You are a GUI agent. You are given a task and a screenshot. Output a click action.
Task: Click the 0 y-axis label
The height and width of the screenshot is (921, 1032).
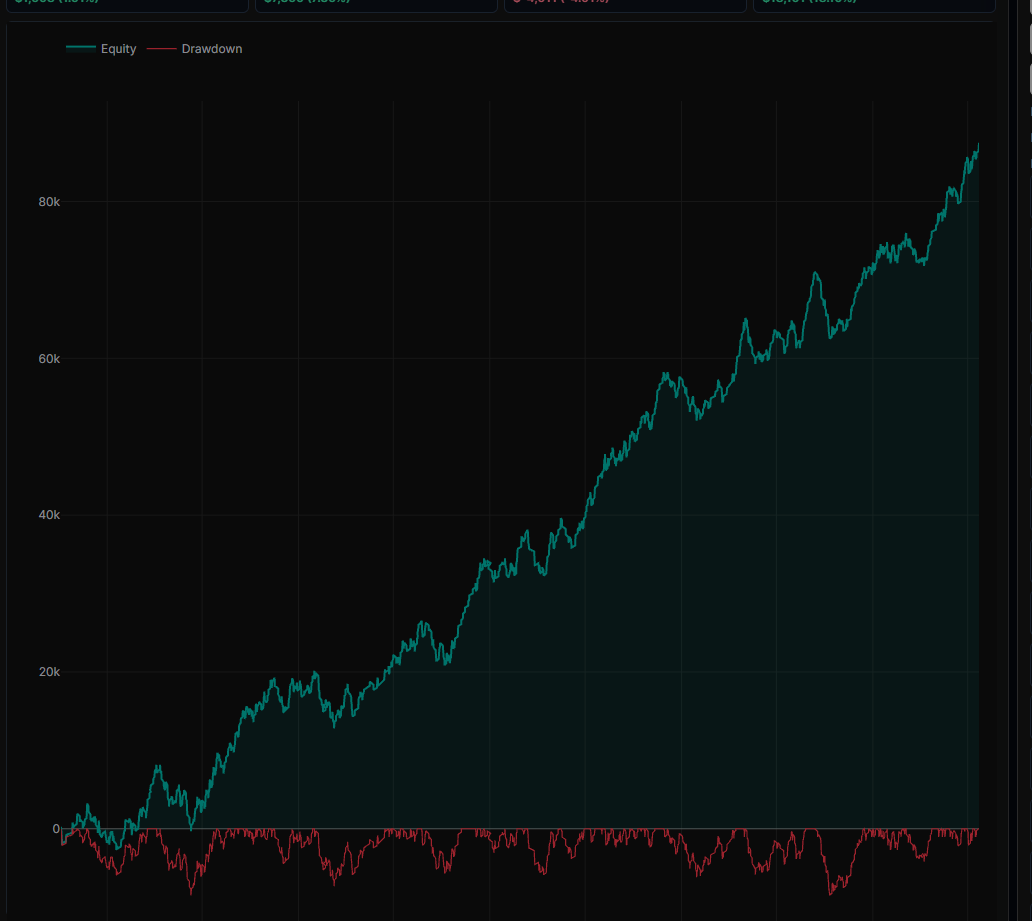click(x=56, y=828)
